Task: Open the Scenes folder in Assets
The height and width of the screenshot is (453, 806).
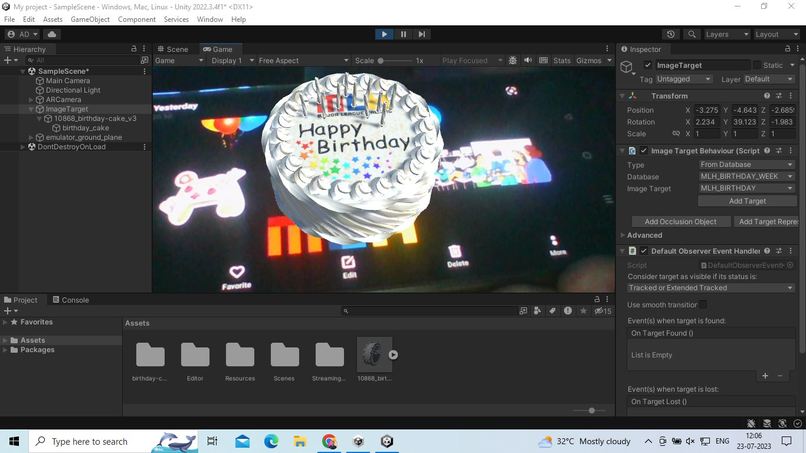Action: [x=284, y=361]
